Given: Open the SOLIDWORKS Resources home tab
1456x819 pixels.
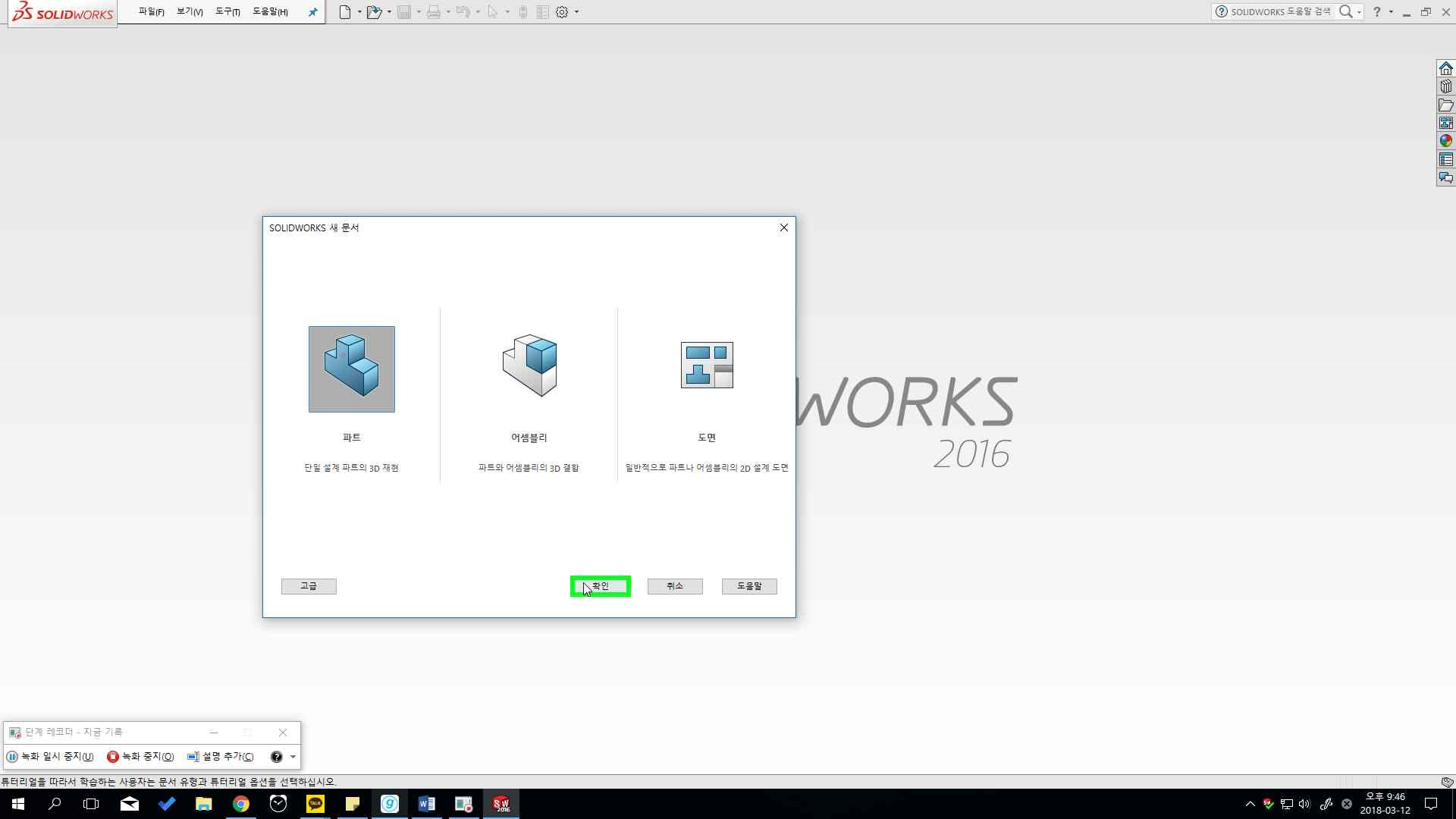Looking at the screenshot, I should pos(1446,68).
